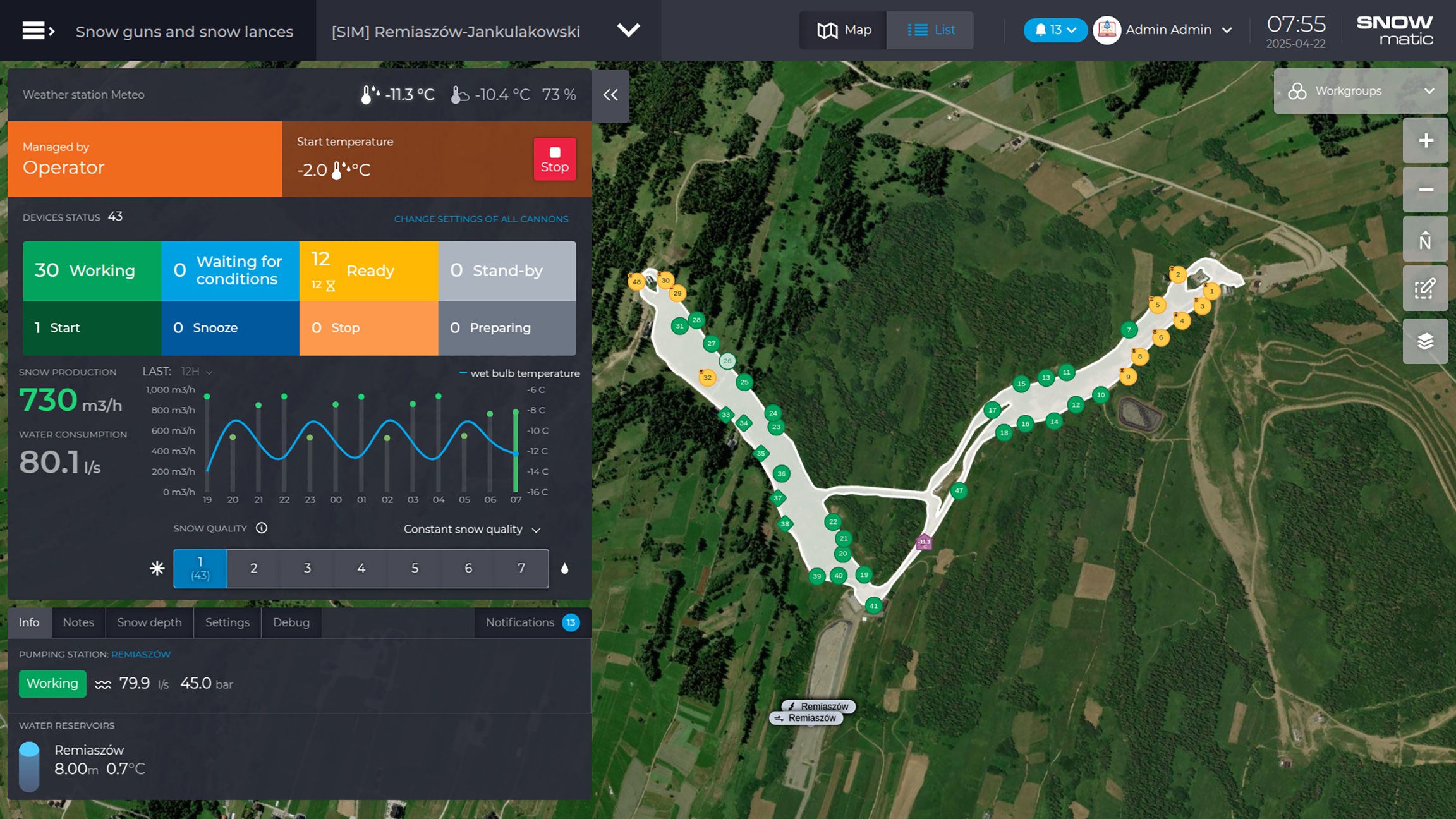Switch to the Map view

click(x=844, y=30)
